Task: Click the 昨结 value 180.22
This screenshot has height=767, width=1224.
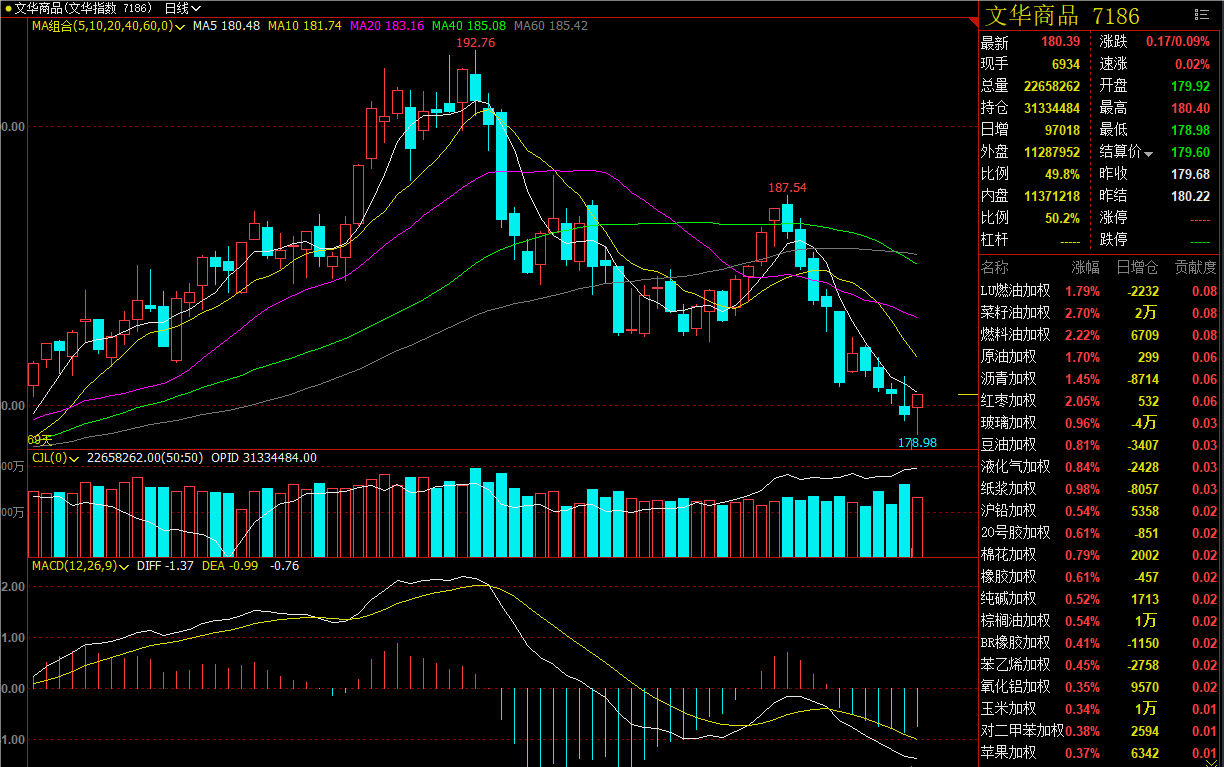Action: click(x=1191, y=196)
